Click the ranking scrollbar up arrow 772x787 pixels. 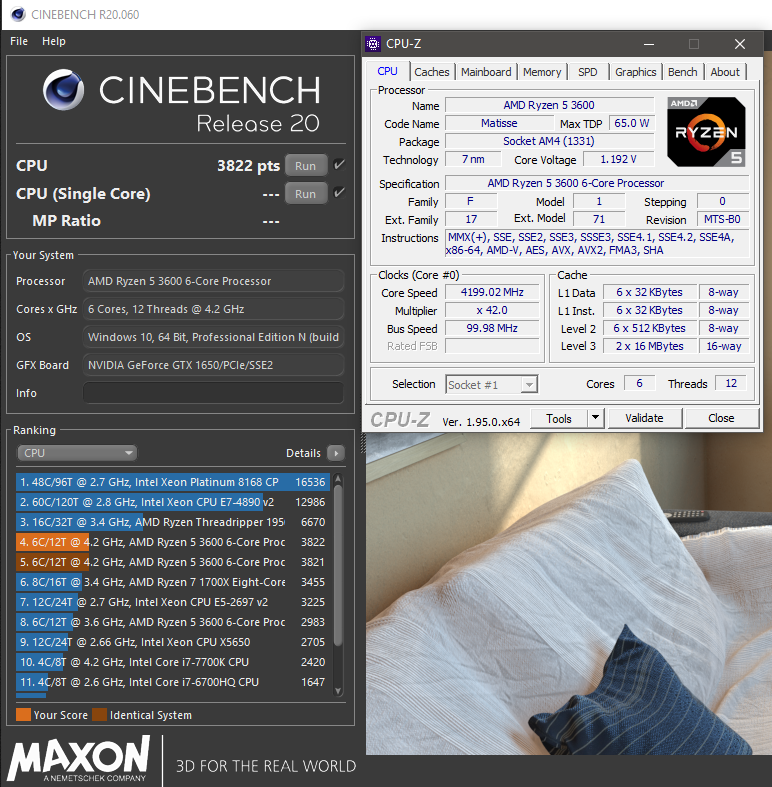[338, 478]
